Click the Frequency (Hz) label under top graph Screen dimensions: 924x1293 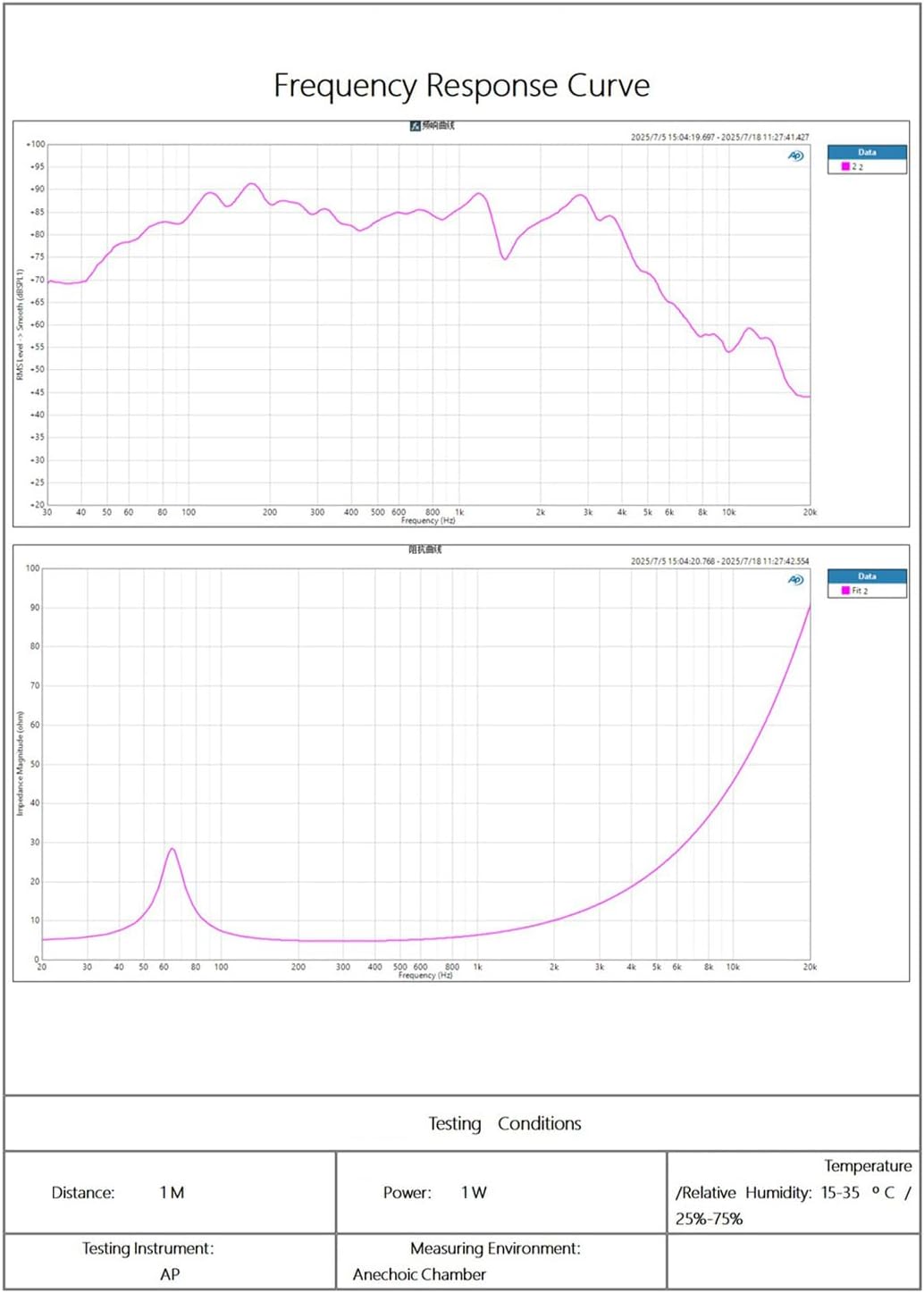[x=428, y=520]
